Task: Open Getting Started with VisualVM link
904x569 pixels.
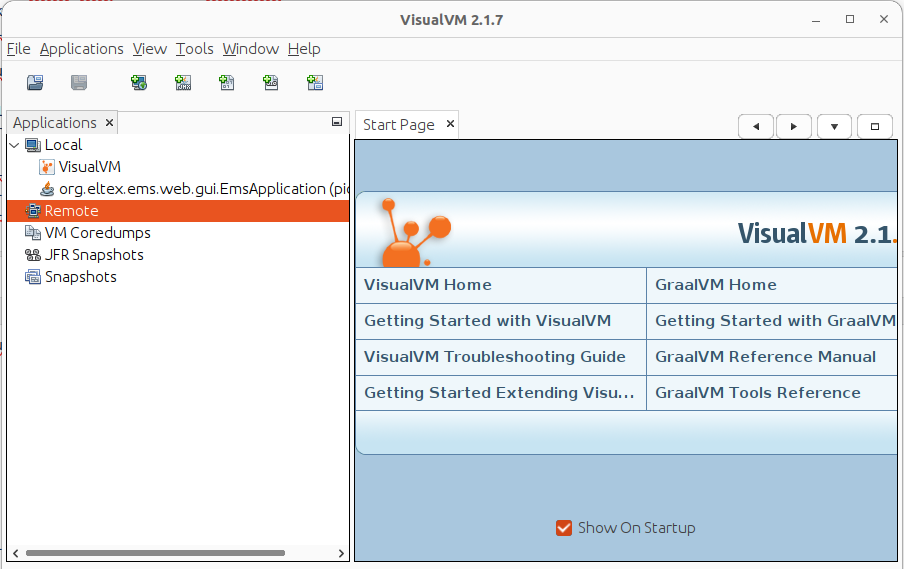Action: pos(487,321)
